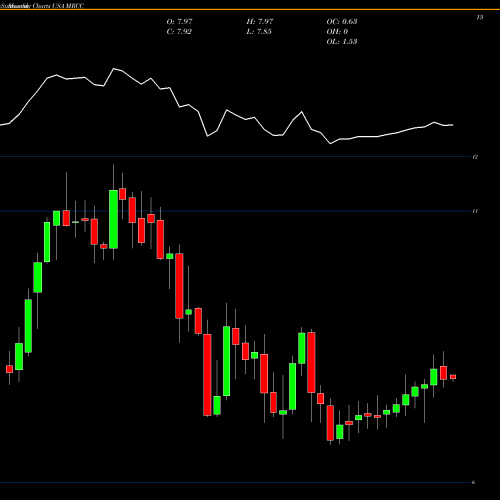
Task: Click the open value 'O: 7.97'
Action: coord(179,21)
